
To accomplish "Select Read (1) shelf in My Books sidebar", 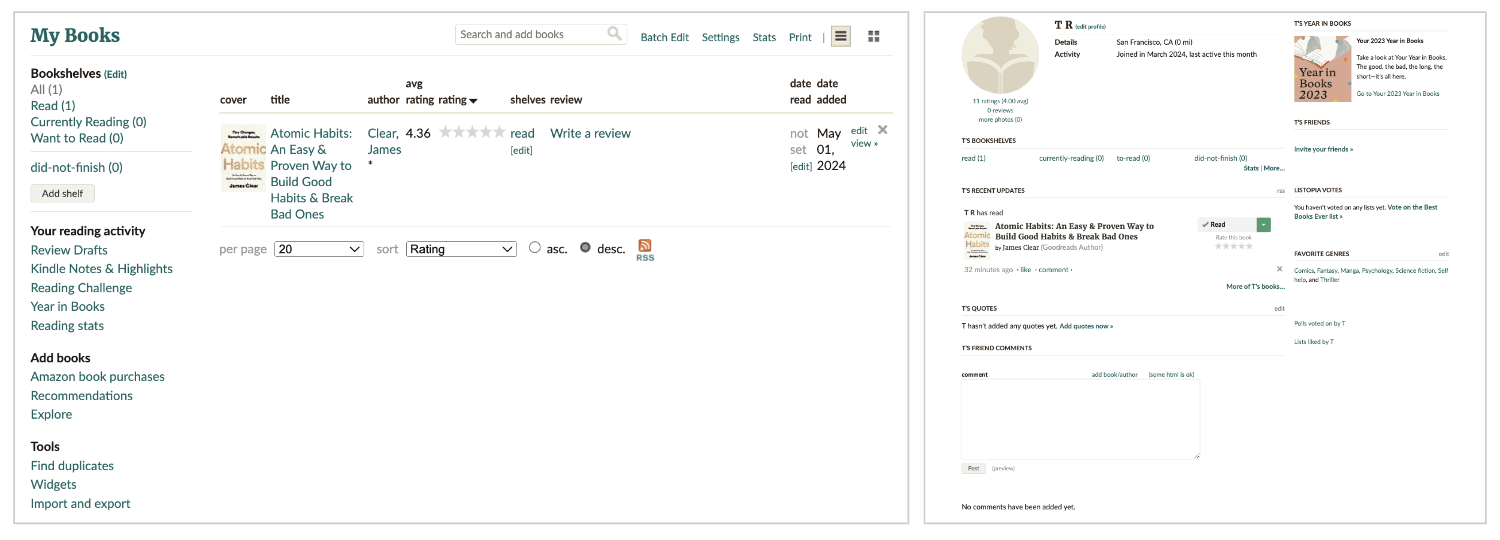I will [x=53, y=105].
